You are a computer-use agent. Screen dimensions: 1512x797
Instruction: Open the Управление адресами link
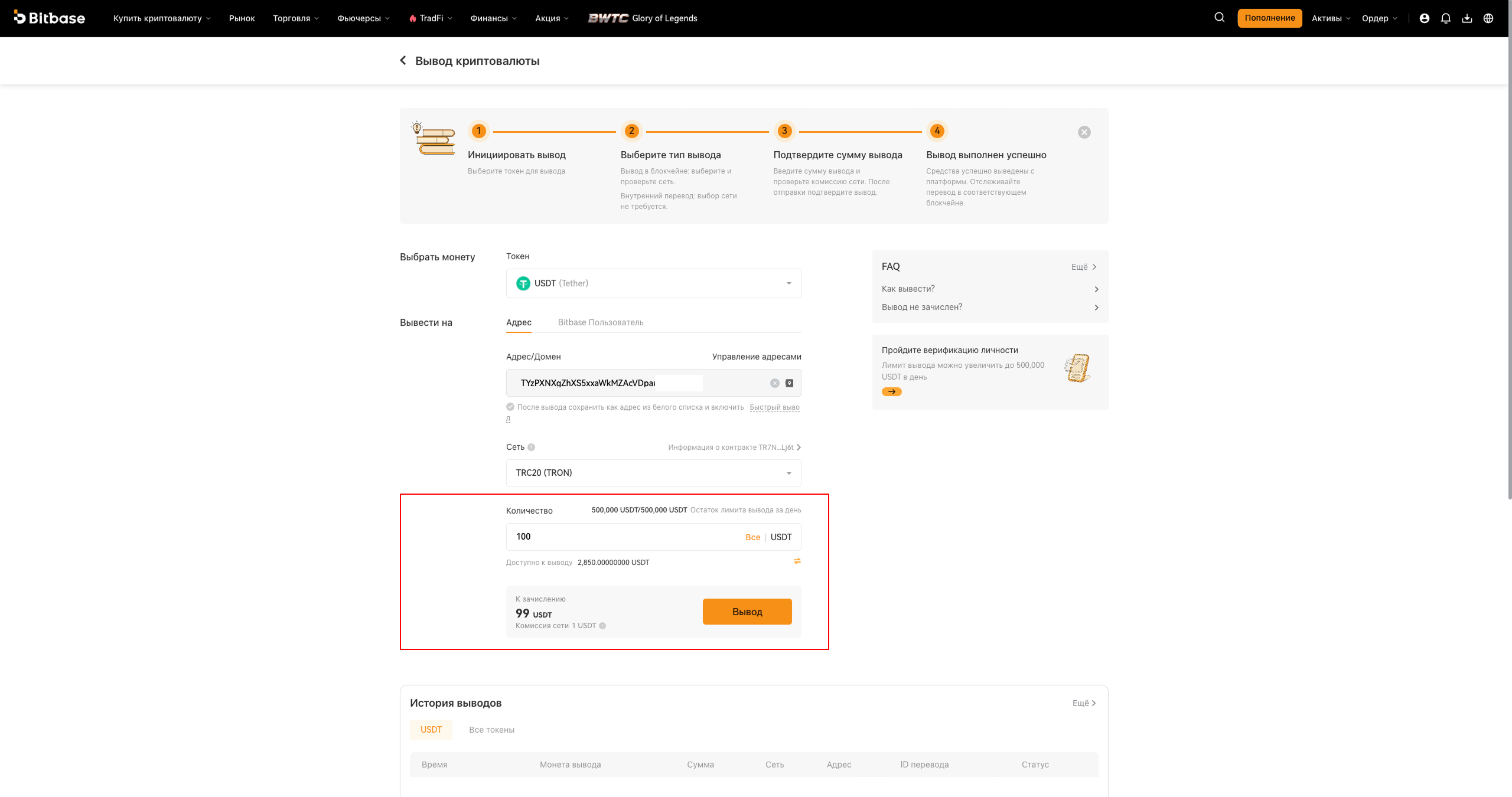click(x=757, y=357)
